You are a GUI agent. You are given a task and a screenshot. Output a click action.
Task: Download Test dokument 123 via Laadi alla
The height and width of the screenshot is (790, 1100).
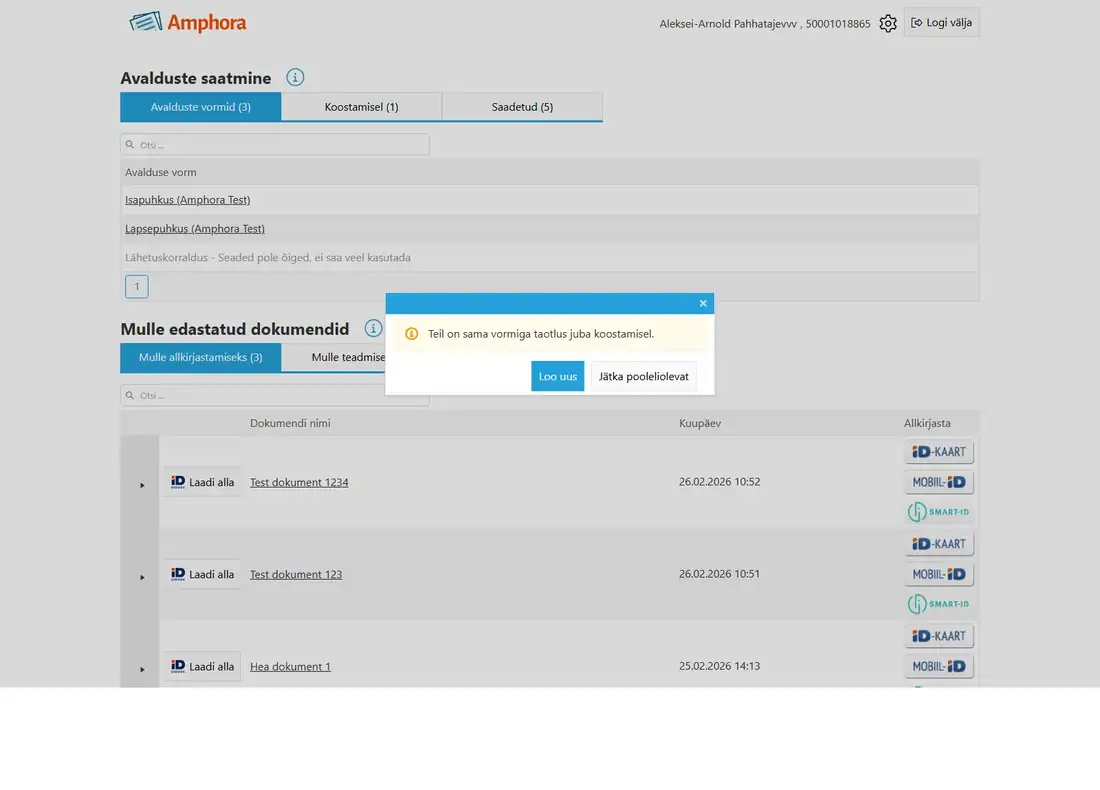[x=203, y=574]
